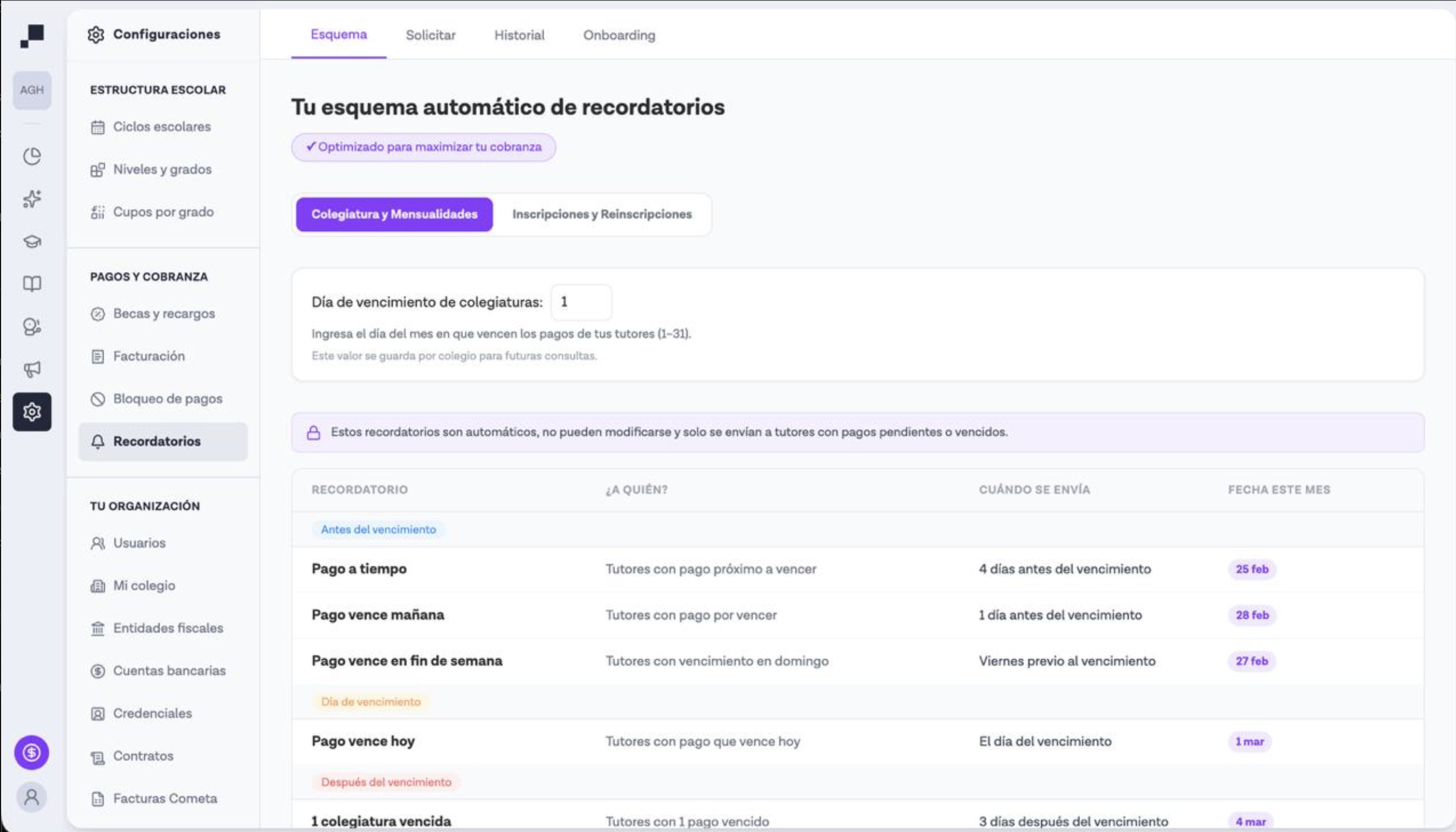Open the Solicitar tab
The height and width of the screenshot is (832, 1456).
tap(430, 35)
